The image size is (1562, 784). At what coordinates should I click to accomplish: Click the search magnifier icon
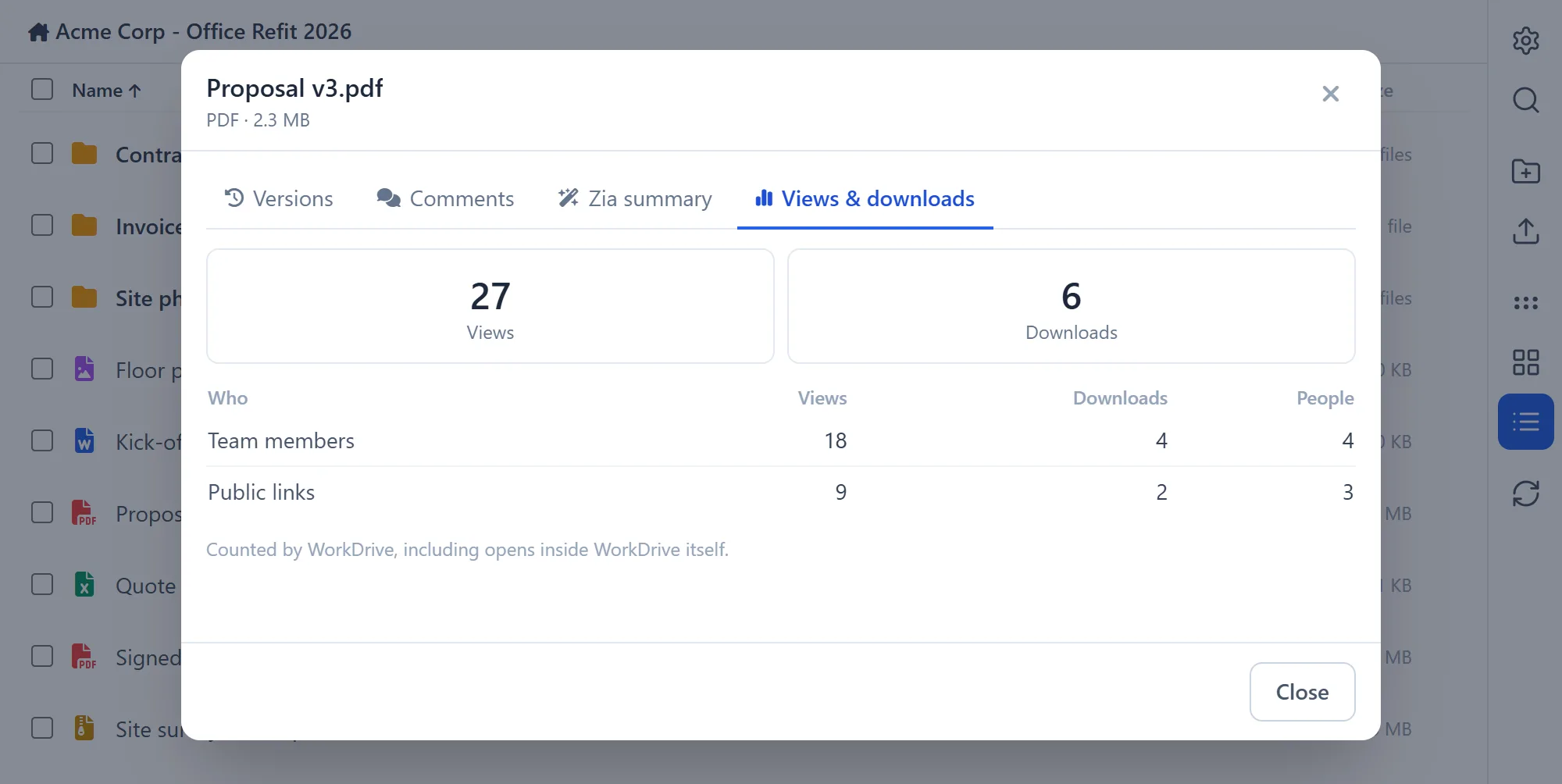pos(1525,100)
